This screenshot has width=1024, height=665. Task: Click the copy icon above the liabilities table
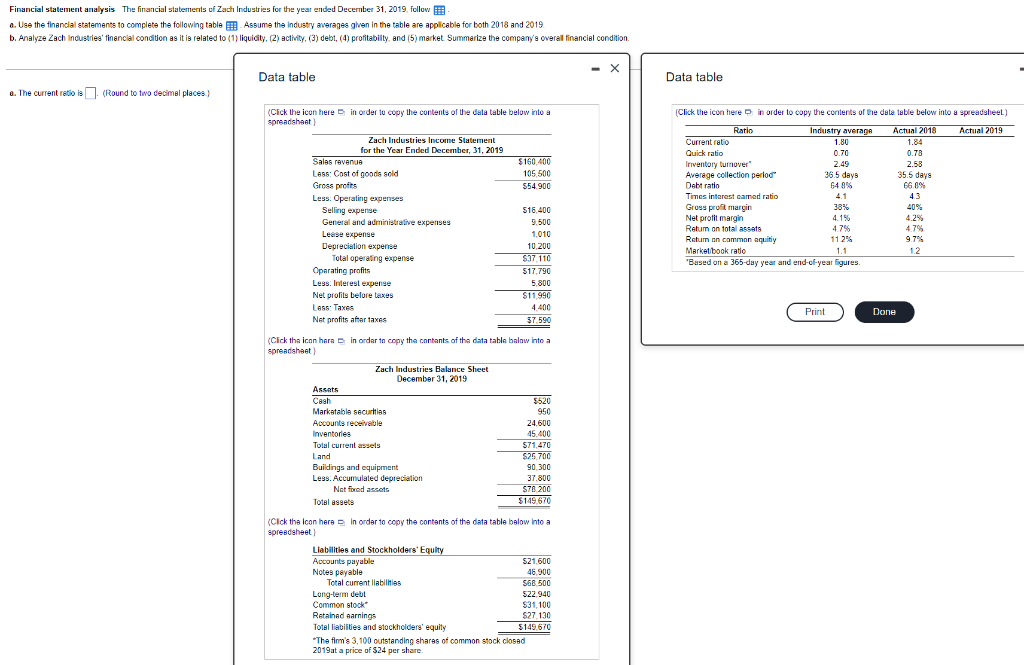(340, 522)
